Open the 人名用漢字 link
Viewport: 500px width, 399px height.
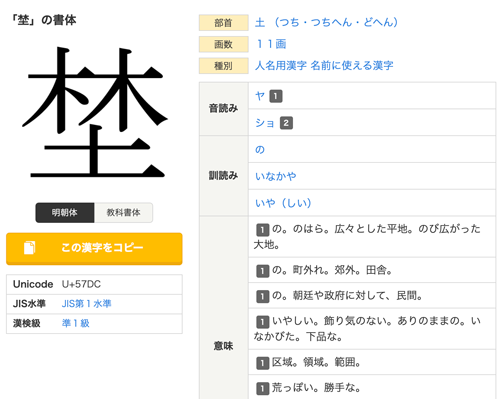[x=280, y=65]
